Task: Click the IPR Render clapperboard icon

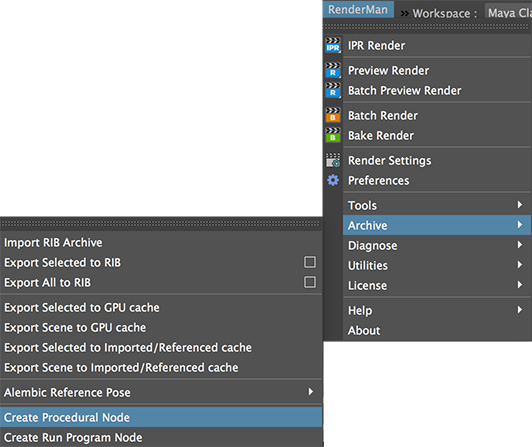Action: coord(333,45)
